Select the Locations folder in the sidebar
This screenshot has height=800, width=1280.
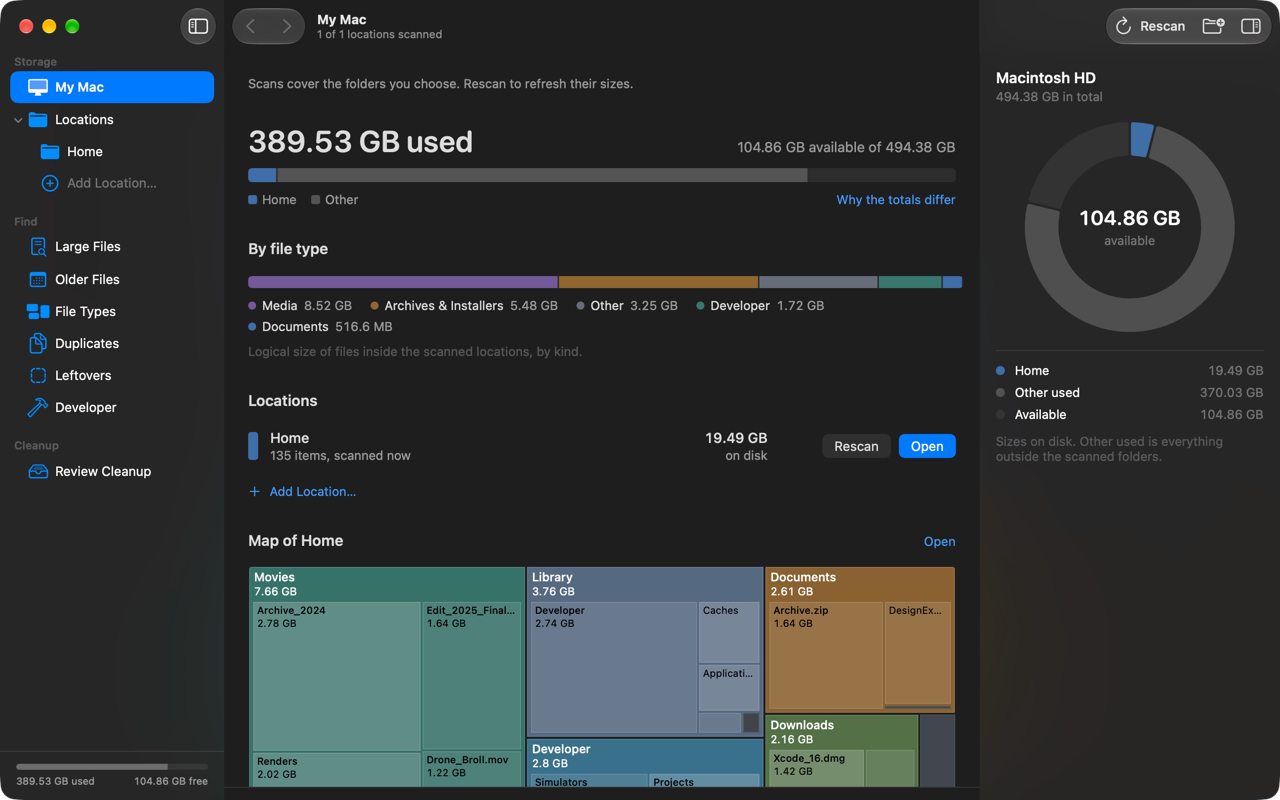(x=112, y=119)
